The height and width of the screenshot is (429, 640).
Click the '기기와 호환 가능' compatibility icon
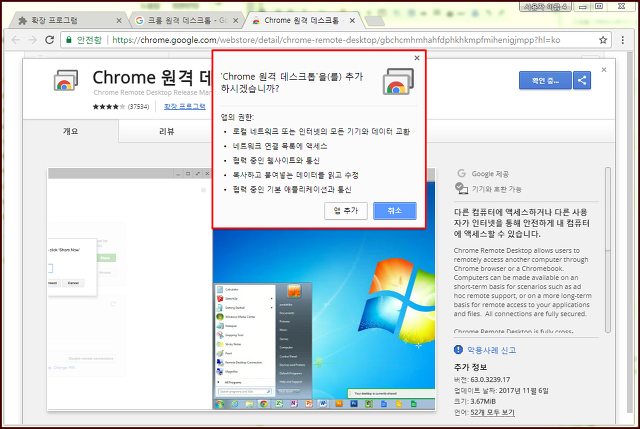(461, 189)
